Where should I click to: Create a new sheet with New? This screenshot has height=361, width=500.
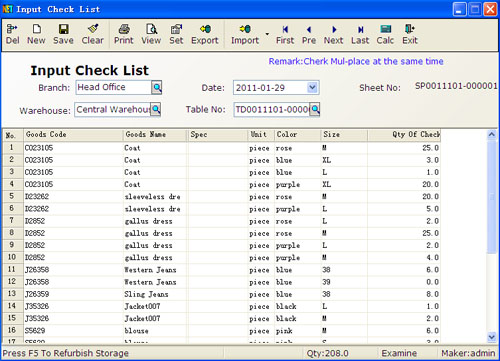(x=36, y=34)
